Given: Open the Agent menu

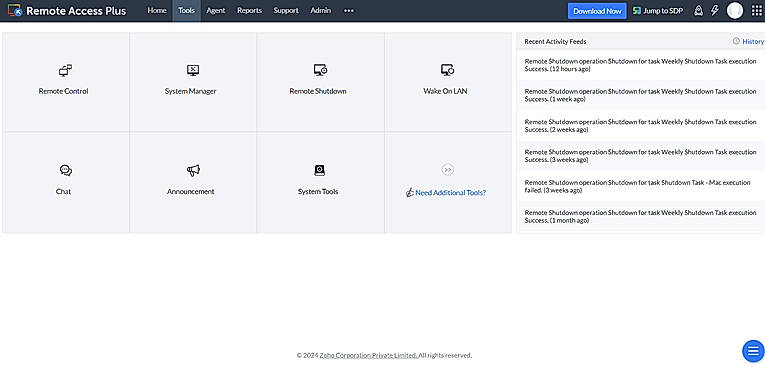Looking at the screenshot, I should (x=216, y=11).
